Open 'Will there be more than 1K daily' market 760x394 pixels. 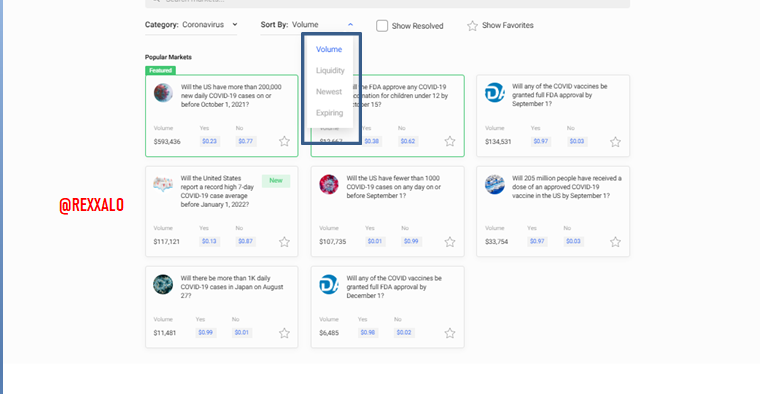pos(232,287)
